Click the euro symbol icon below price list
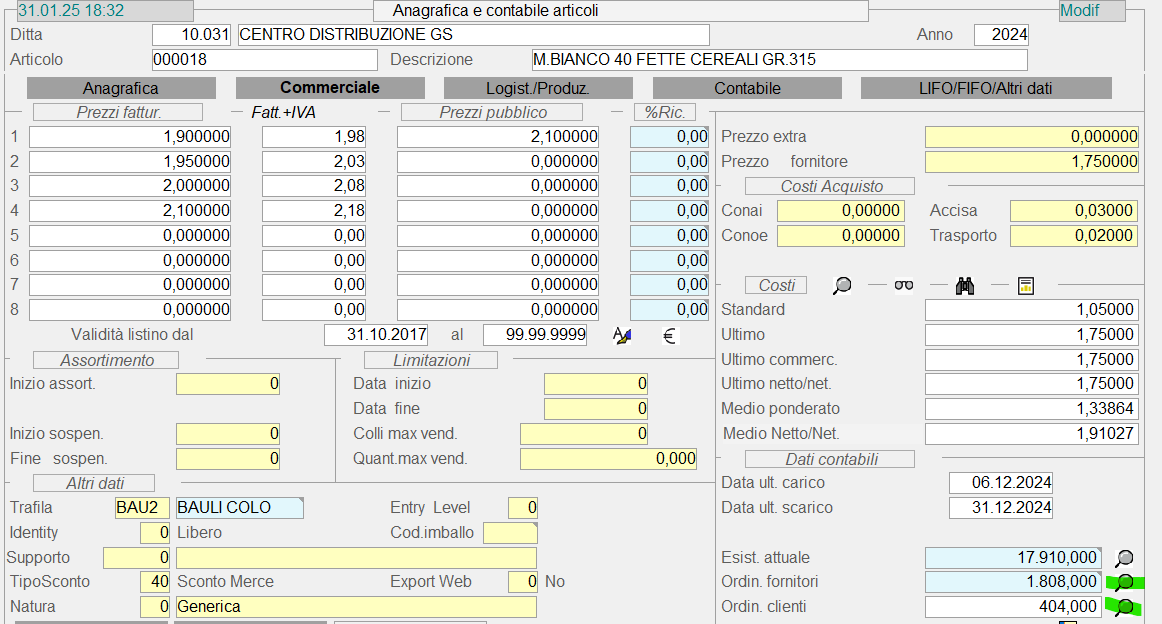Image resolution: width=1162 pixels, height=624 pixels. click(670, 336)
